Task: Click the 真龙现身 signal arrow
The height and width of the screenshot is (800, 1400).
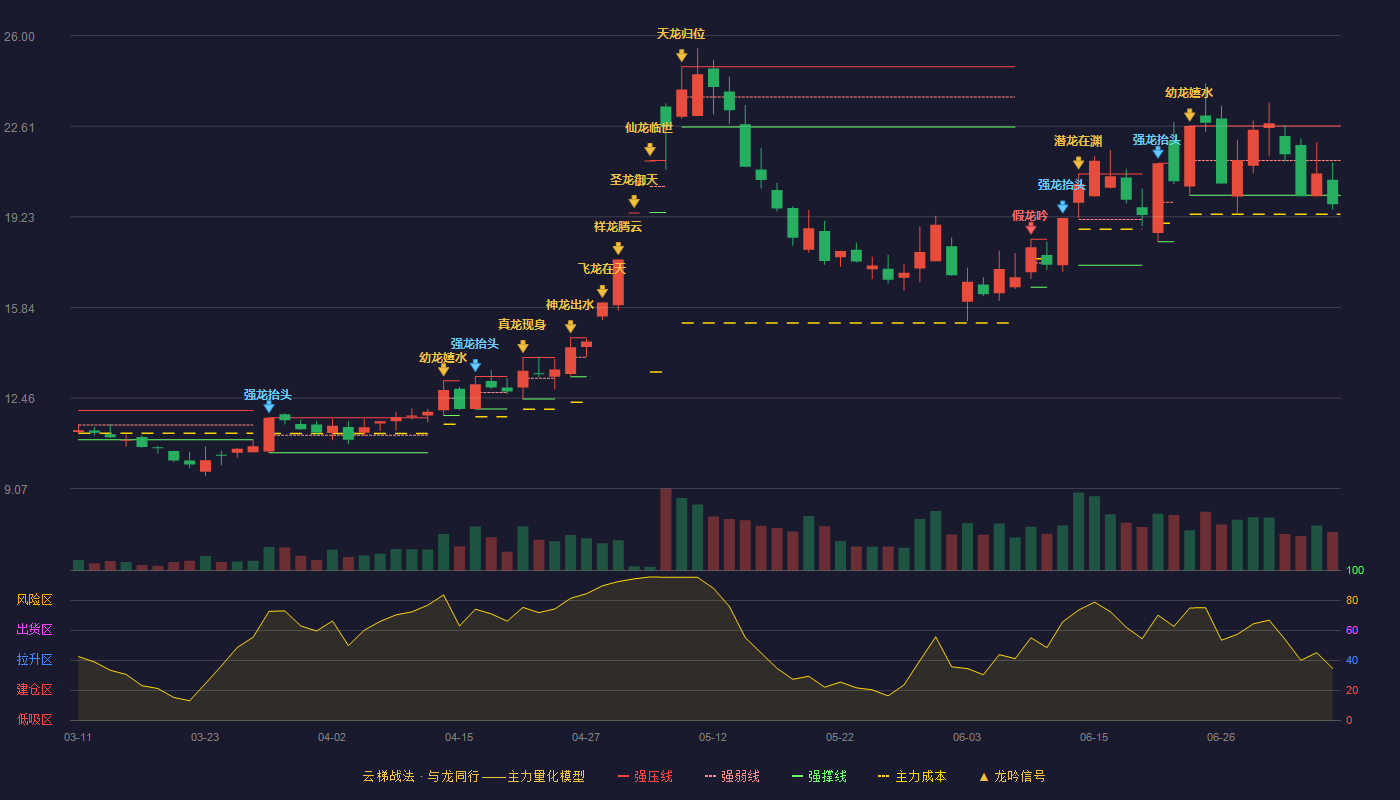Action: tap(523, 347)
